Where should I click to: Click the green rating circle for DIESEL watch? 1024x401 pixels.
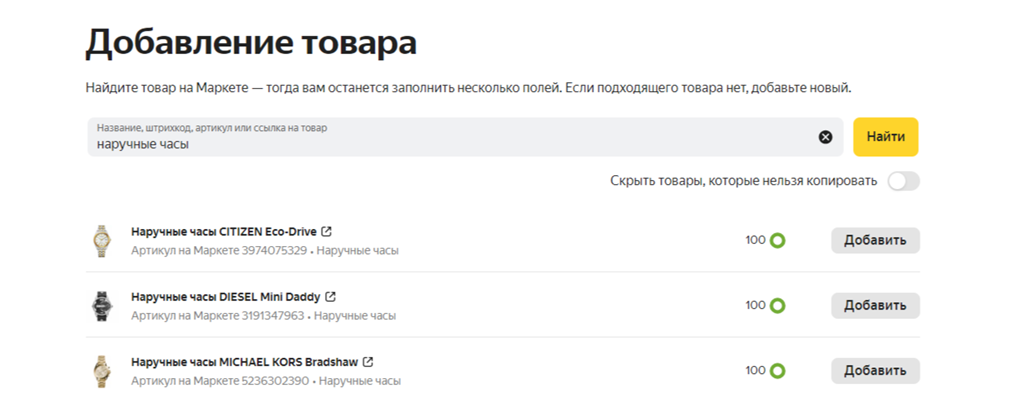[777, 306]
